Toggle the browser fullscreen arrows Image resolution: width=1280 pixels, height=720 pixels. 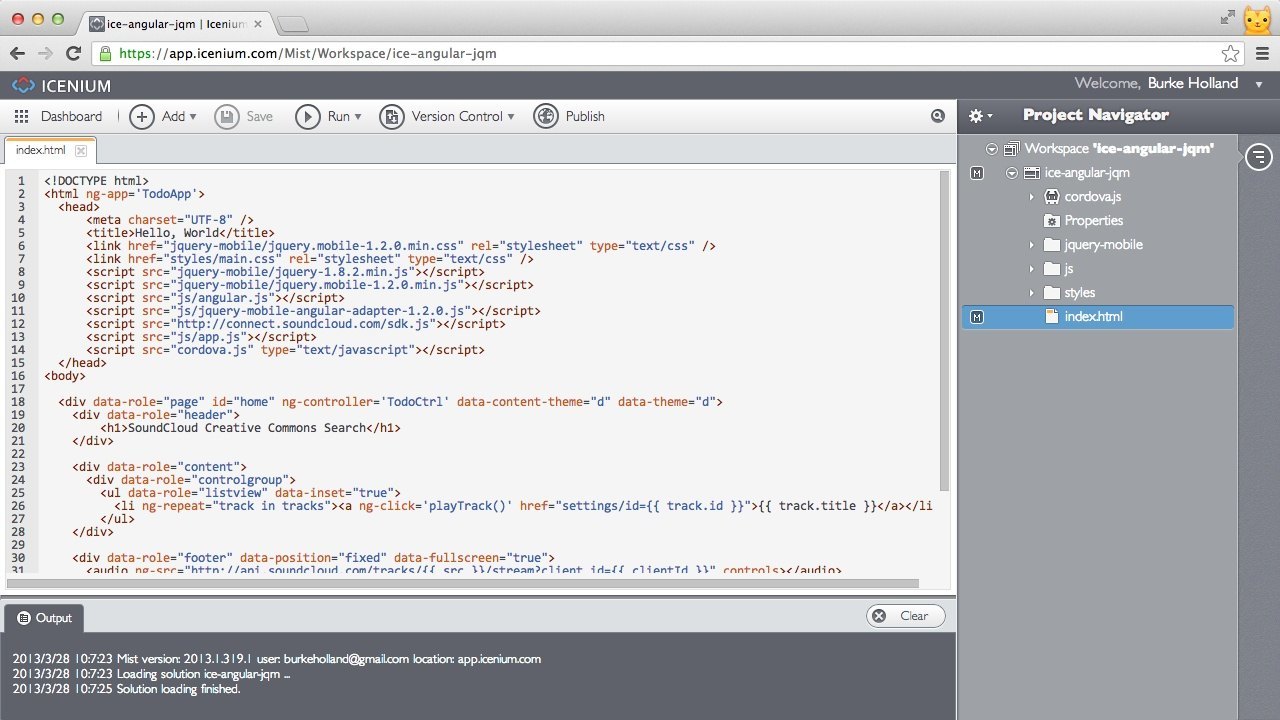pyautogui.click(x=1228, y=17)
